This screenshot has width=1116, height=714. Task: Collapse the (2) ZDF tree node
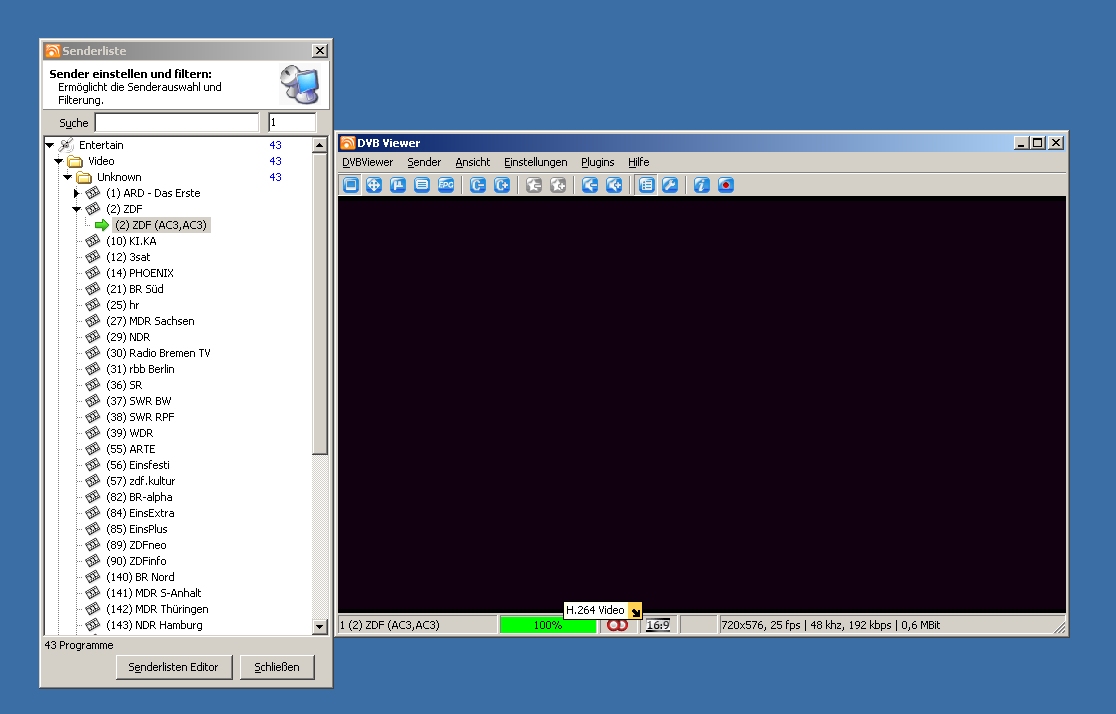tap(77, 209)
